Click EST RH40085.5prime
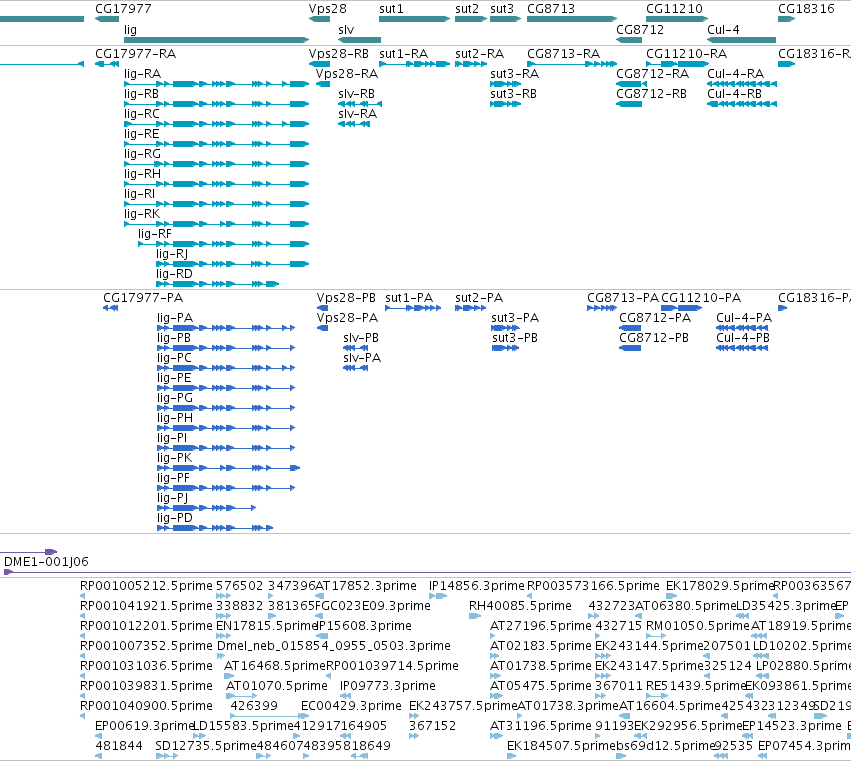The height and width of the screenshot is (761, 851). click(x=520, y=605)
